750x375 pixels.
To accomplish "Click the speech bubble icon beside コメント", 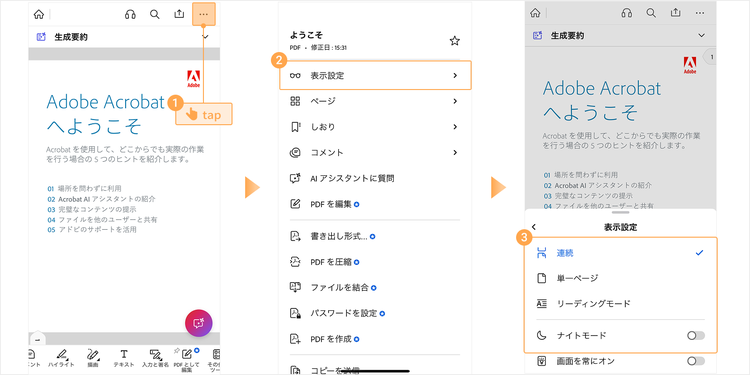I will [x=295, y=153].
